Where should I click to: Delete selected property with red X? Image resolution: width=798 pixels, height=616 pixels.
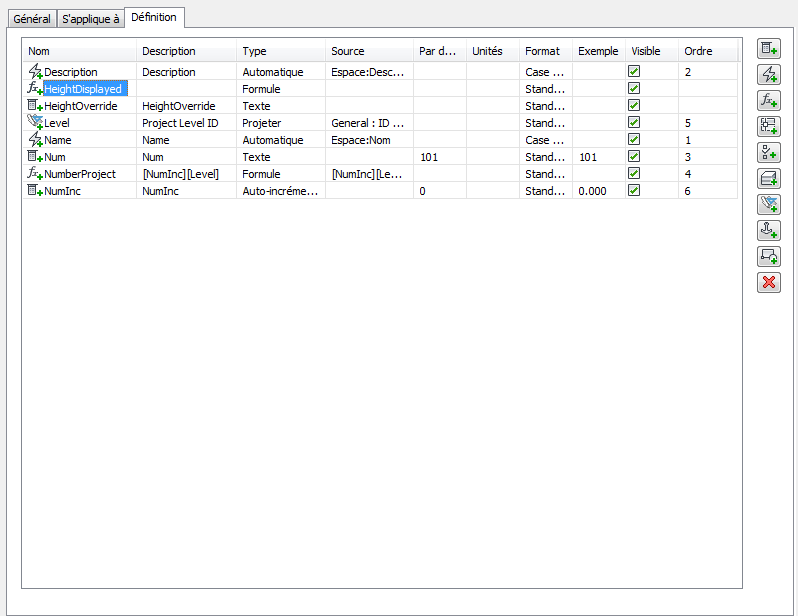click(x=768, y=283)
